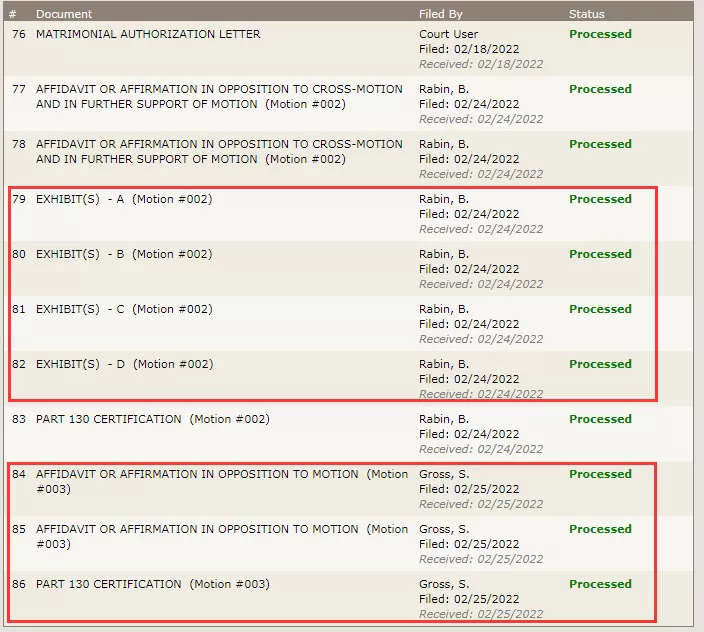Open document 77 Affidavit in Opposition to Cross-Motion
This screenshot has height=632, width=704.
click(219, 97)
